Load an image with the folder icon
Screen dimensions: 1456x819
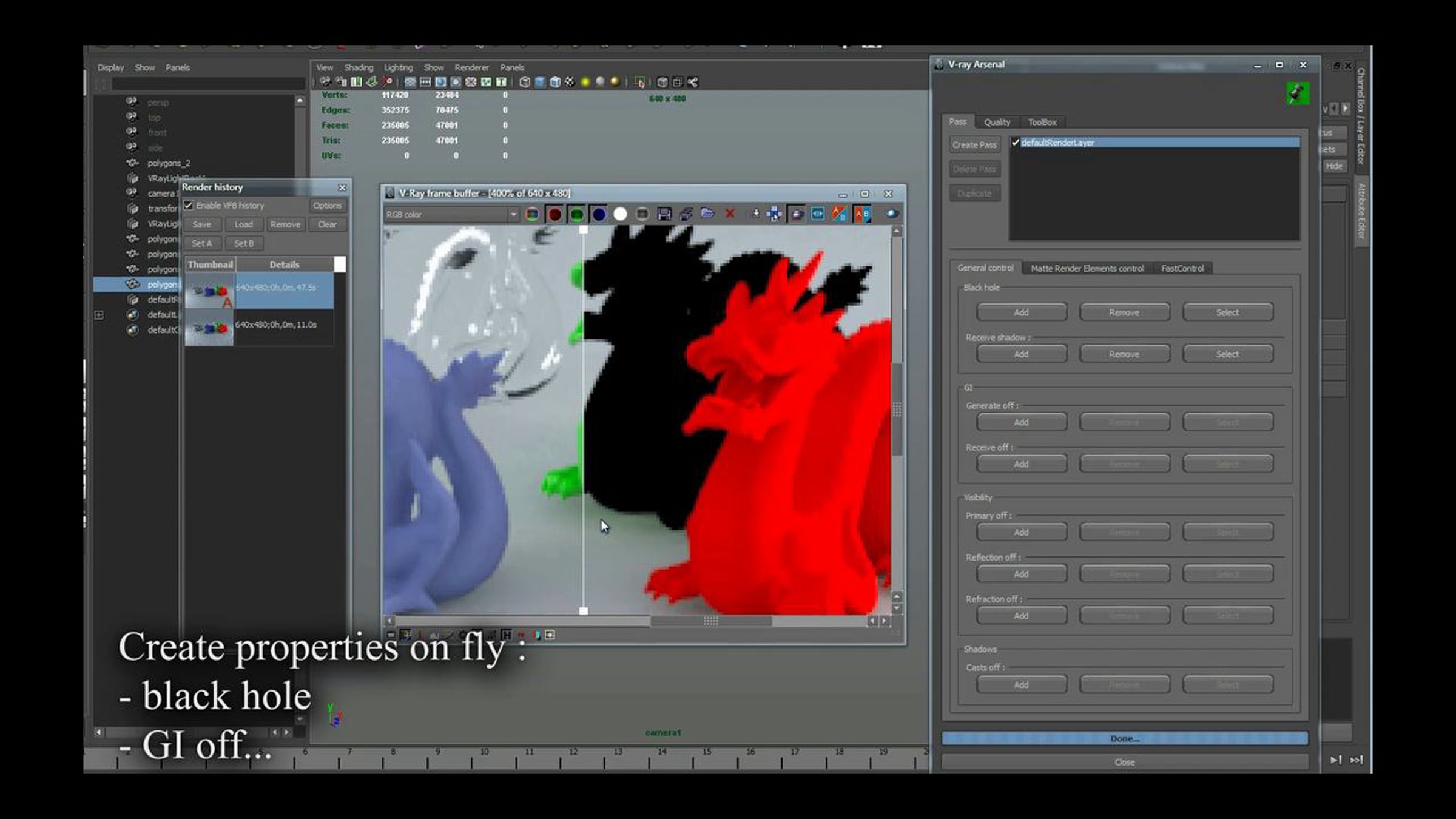point(707,214)
